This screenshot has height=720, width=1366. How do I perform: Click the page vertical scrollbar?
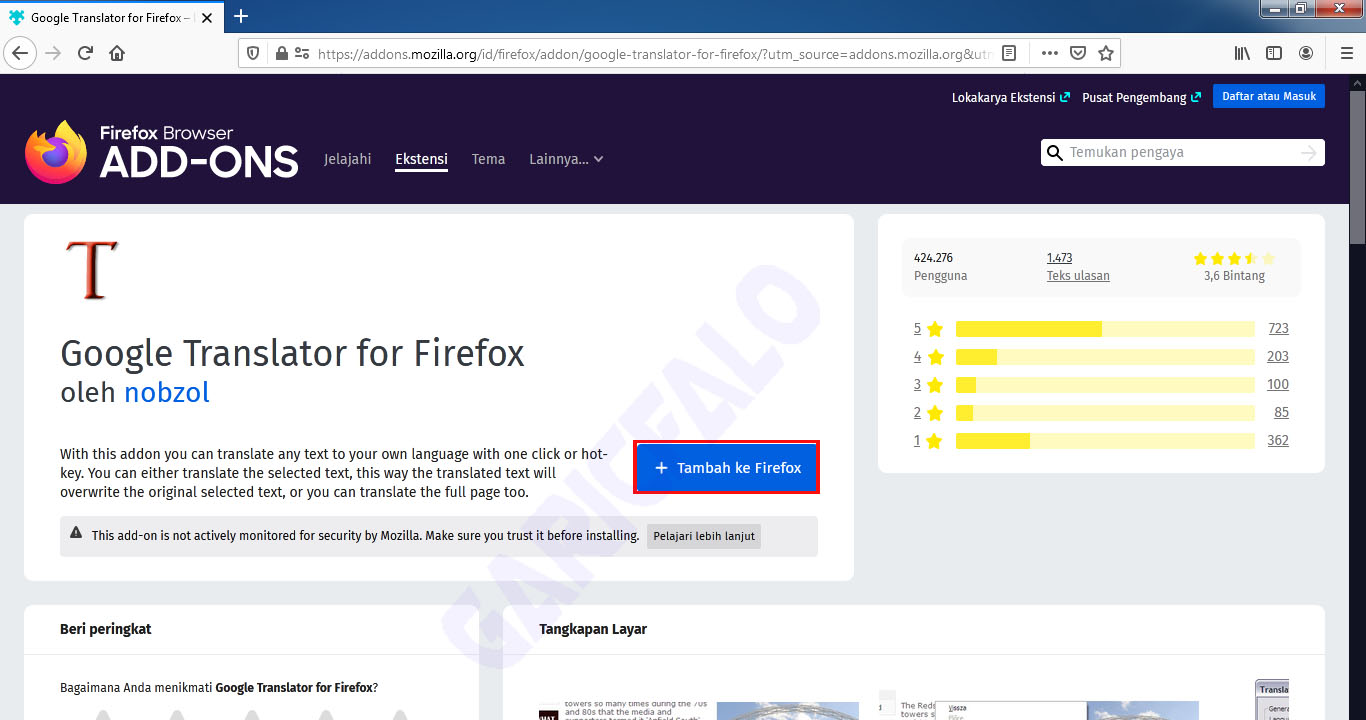point(1357,166)
